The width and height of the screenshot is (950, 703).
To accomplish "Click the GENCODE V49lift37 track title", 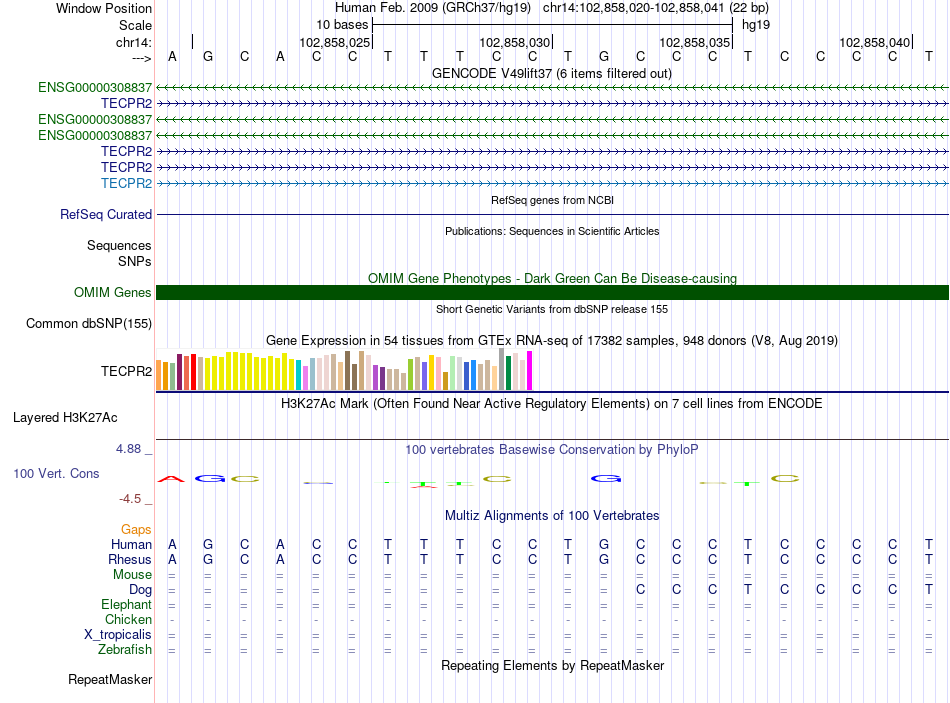I will [551, 74].
